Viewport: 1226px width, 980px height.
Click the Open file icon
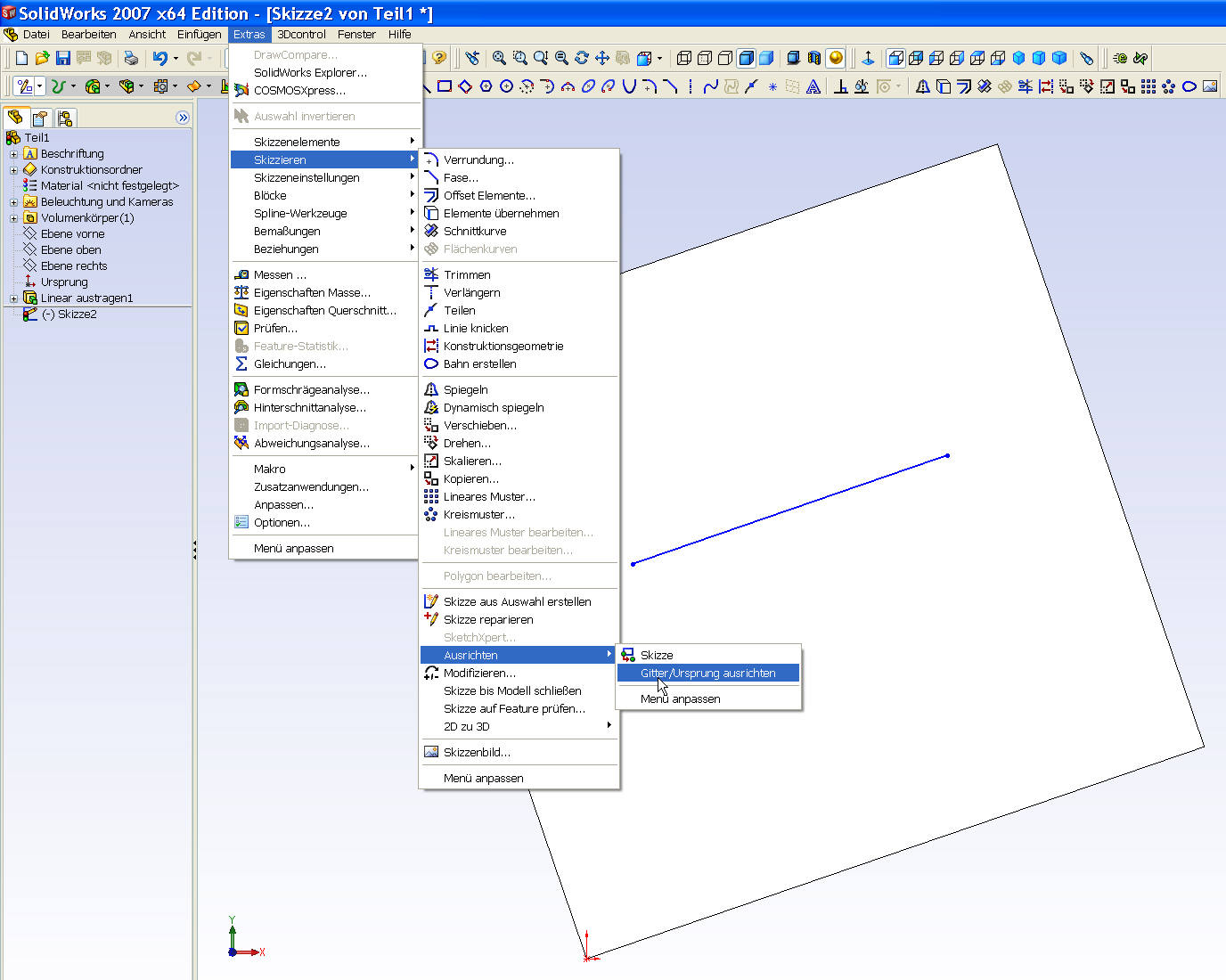[43, 58]
